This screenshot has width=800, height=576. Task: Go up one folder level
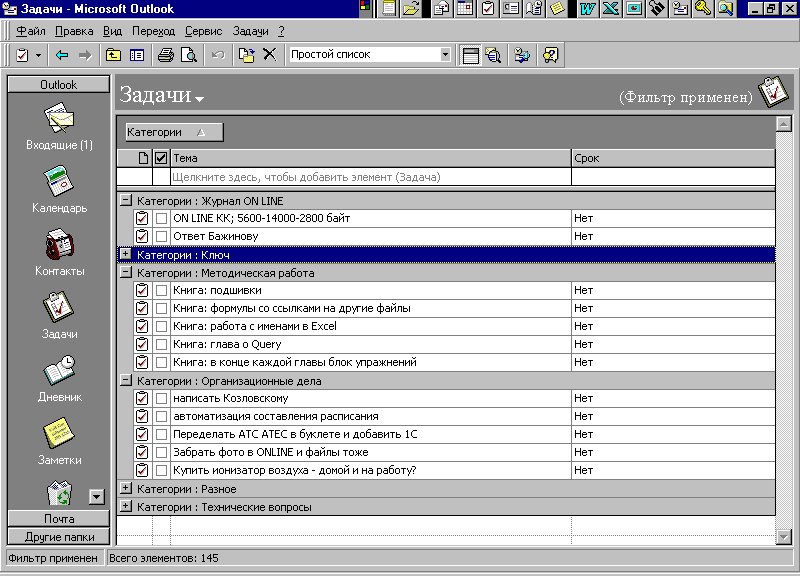(x=113, y=55)
